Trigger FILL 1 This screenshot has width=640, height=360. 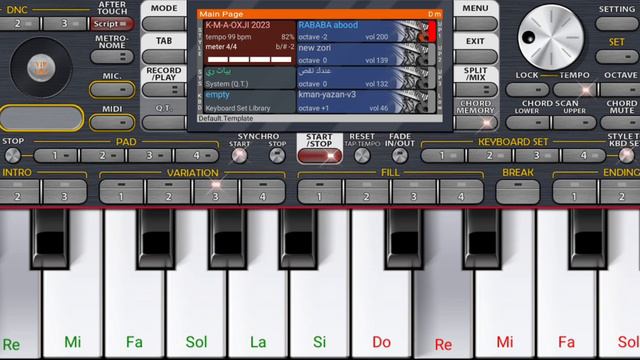(x=320, y=191)
